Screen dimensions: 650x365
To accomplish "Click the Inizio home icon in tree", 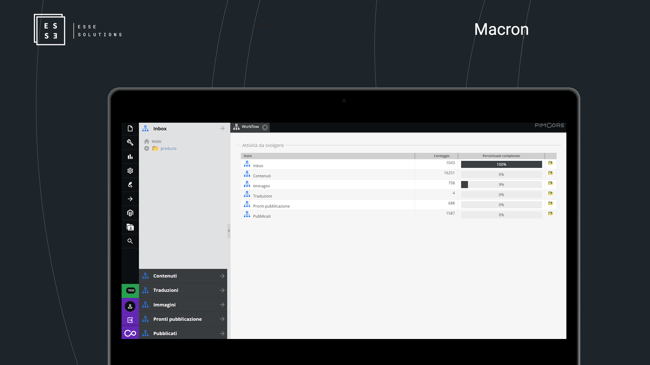I will pyautogui.click(x=146, y=141).
